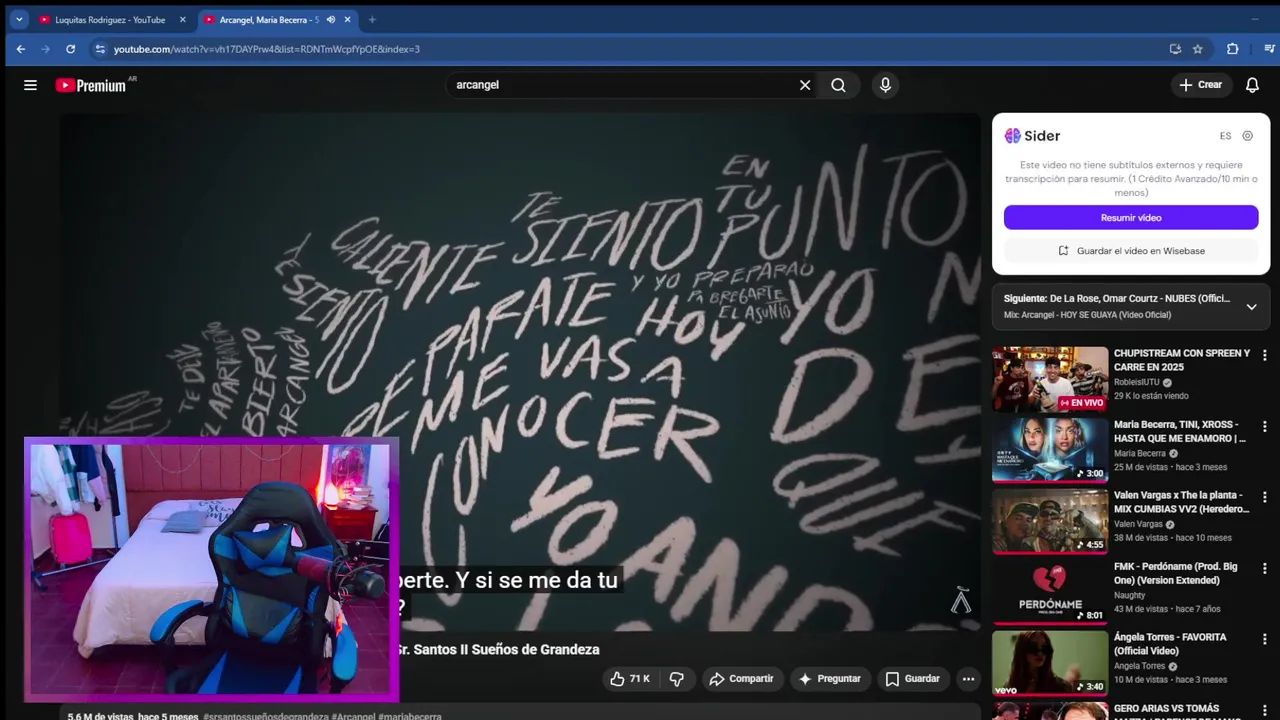Open Naughty channel link

[1130, 595]
